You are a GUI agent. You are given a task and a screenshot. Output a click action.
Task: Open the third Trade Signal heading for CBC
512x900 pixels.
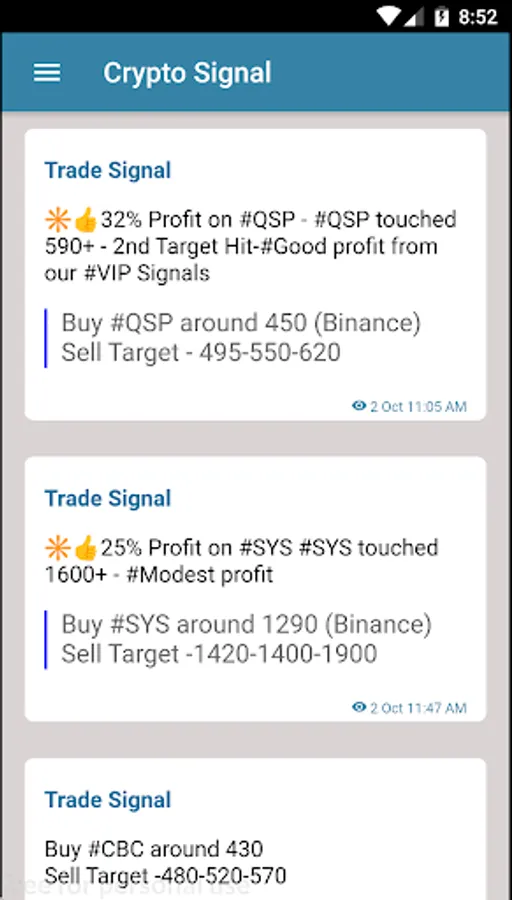pyautogui.click(x=108, y=800)
